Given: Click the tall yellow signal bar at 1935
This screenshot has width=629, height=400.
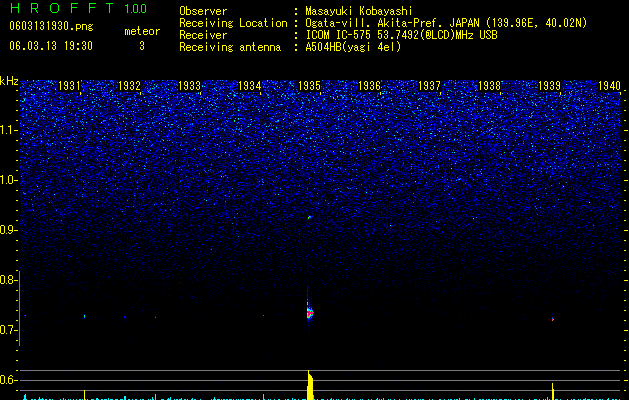Looking at the screenshot, I should (310, 385).
